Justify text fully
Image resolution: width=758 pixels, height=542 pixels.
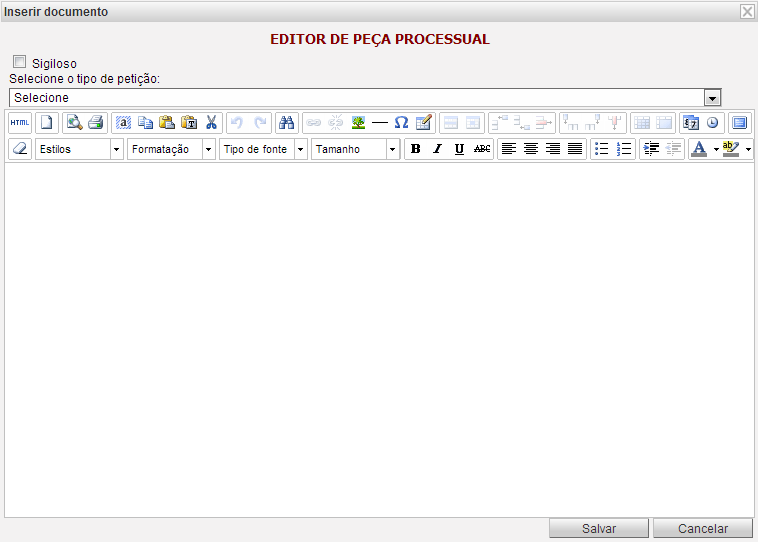click(x=575, y=149)
